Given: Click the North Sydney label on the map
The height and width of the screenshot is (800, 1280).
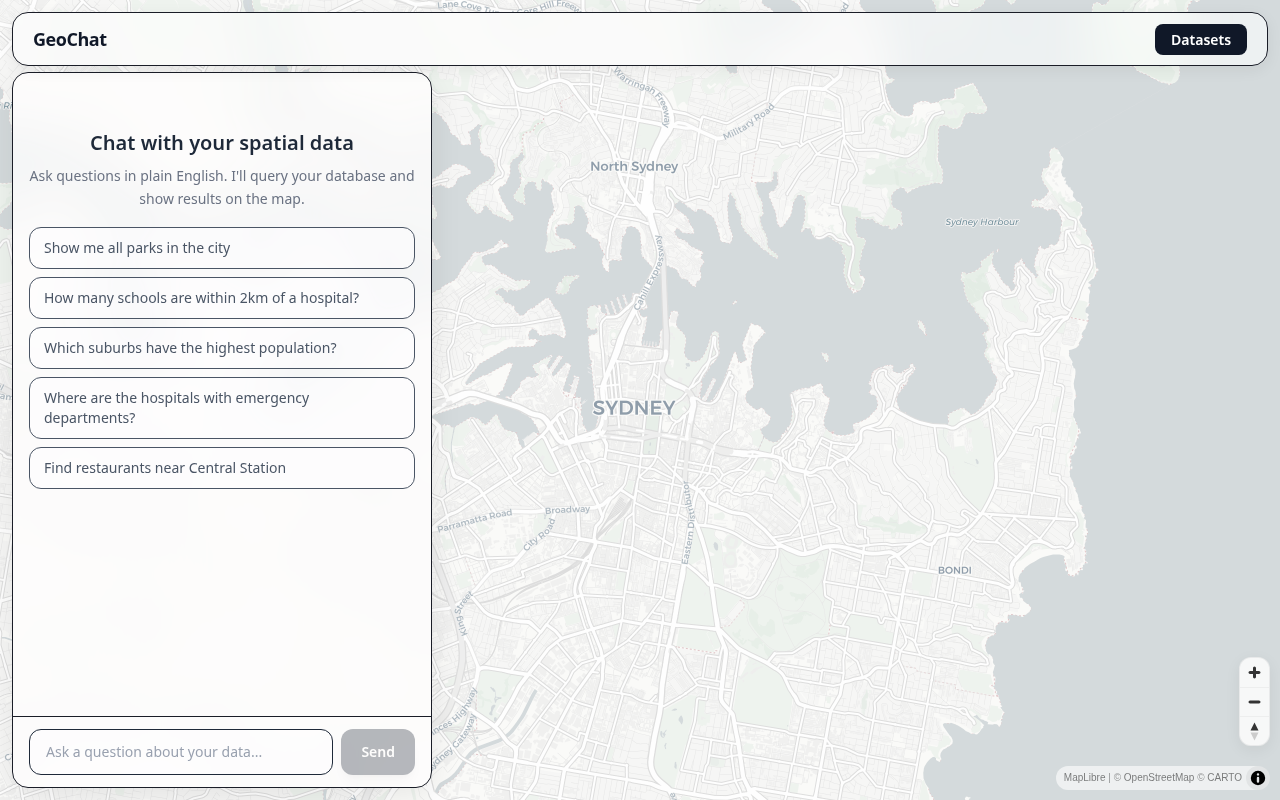Looking at the screenshot, I should (634, 166).
